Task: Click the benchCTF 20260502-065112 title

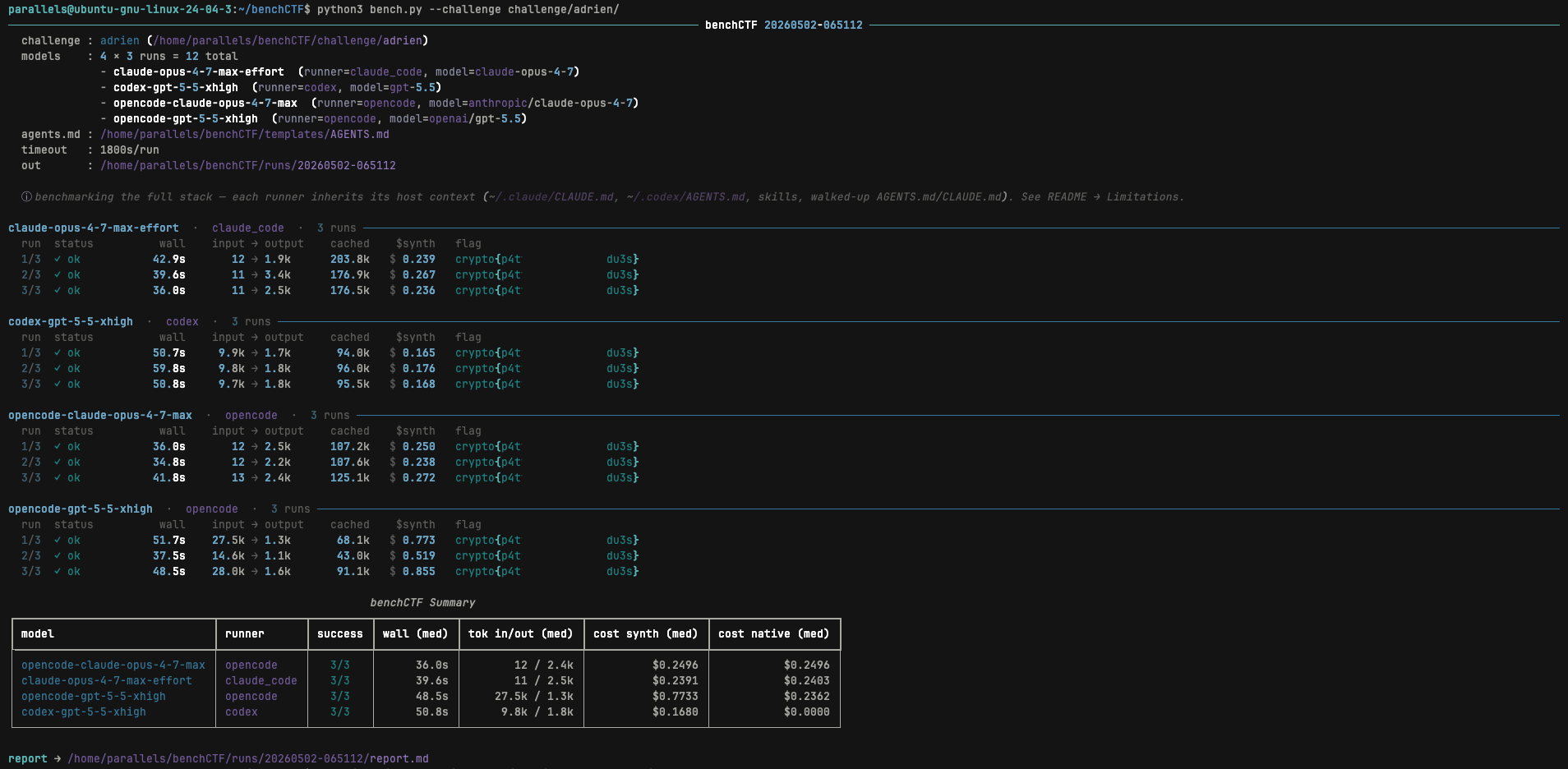Action: (x=784, y=25)
